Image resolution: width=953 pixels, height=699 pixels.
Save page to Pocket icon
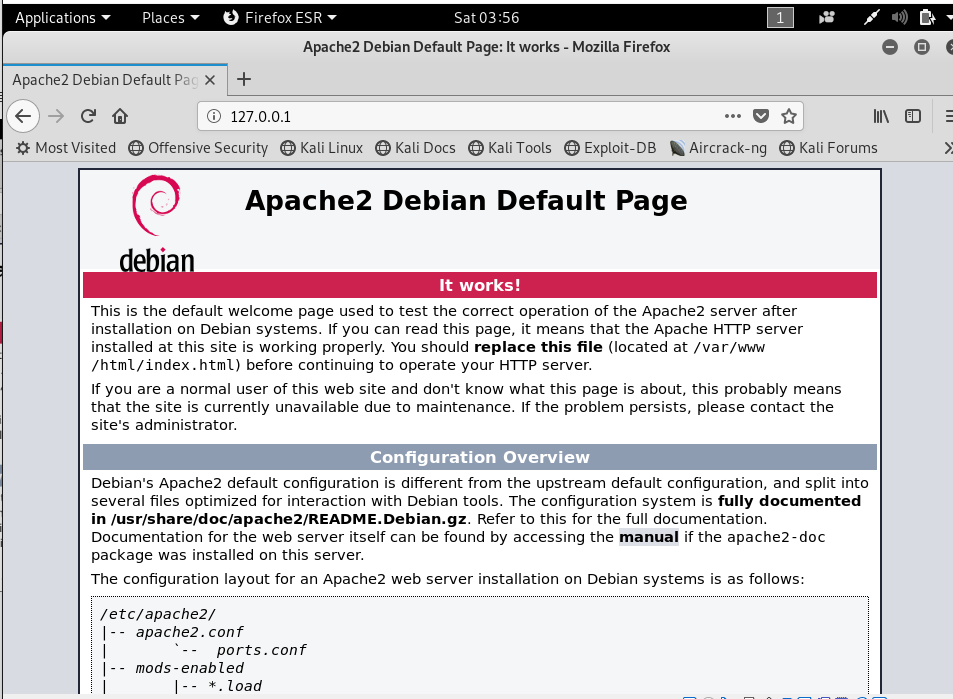point(761,116)
